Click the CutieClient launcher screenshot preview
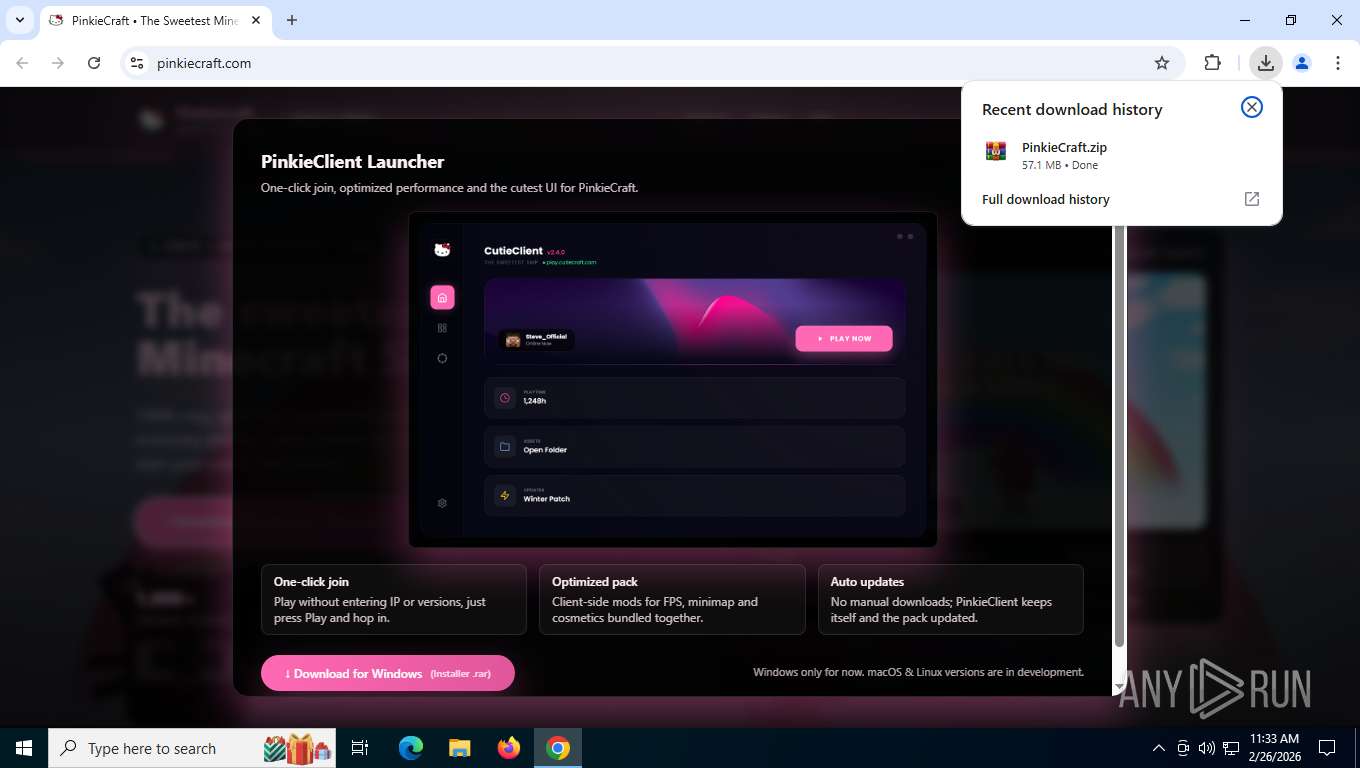The image size is (1360, 768). [x=673, y=379]
